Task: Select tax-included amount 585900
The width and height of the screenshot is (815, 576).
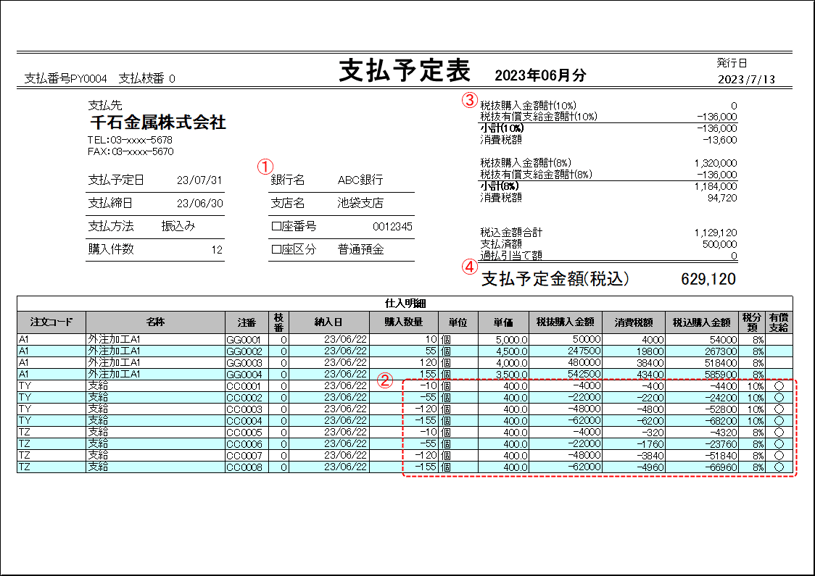Action: pos(720,374)
